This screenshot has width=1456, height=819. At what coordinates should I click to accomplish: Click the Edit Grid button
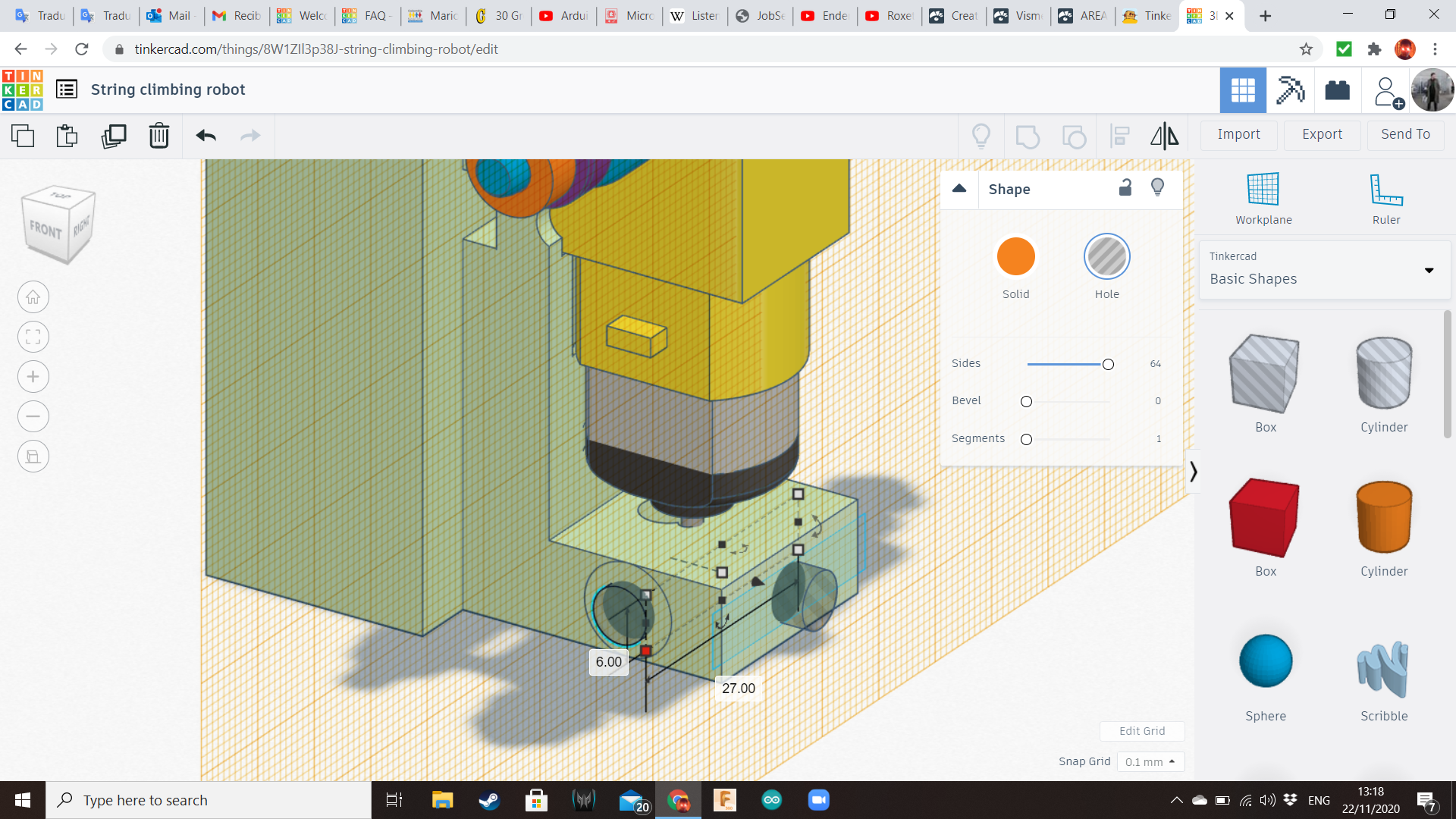pyautogui.click(x=1141, y=731)
